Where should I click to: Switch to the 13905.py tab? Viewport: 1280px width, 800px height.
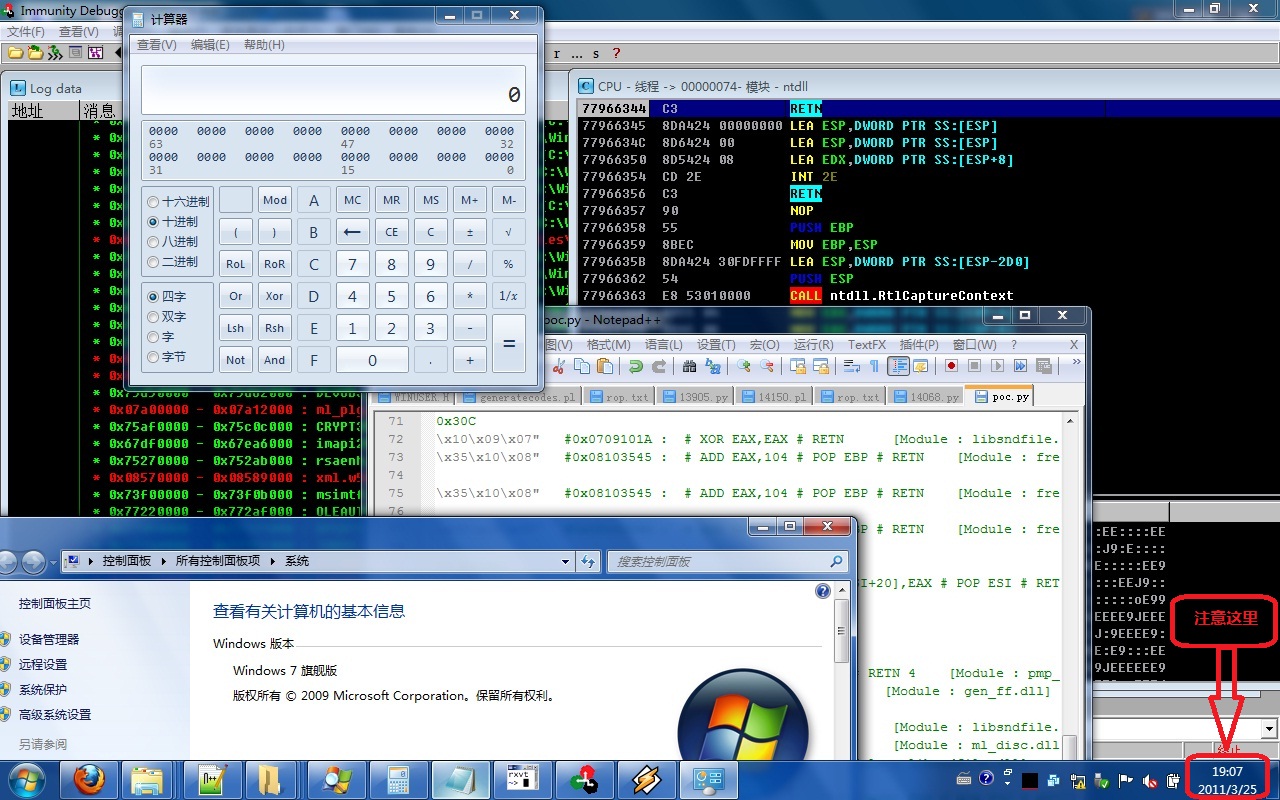695,397
